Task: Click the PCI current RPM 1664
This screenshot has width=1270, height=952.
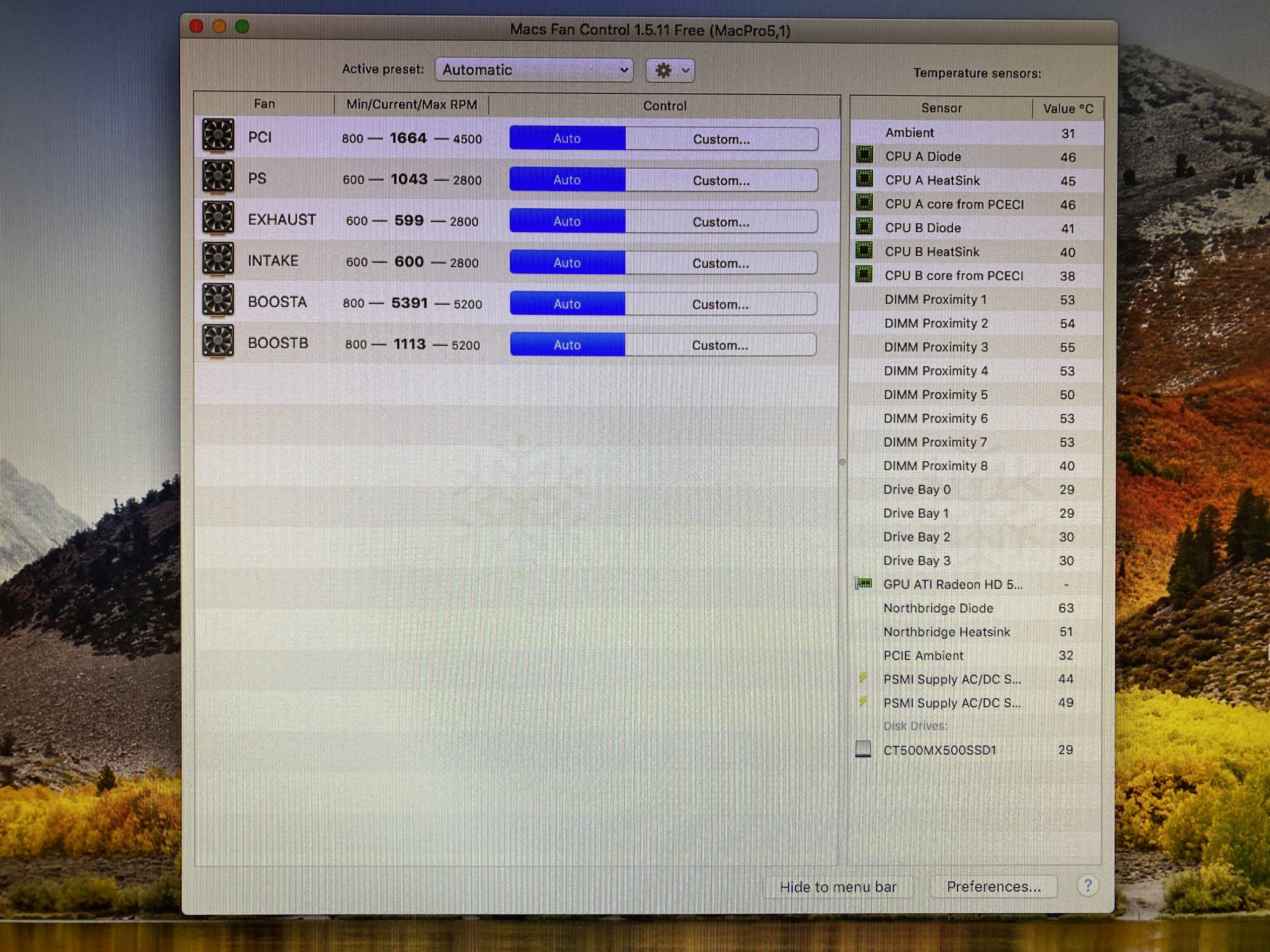Action: (x=408, y=138)
